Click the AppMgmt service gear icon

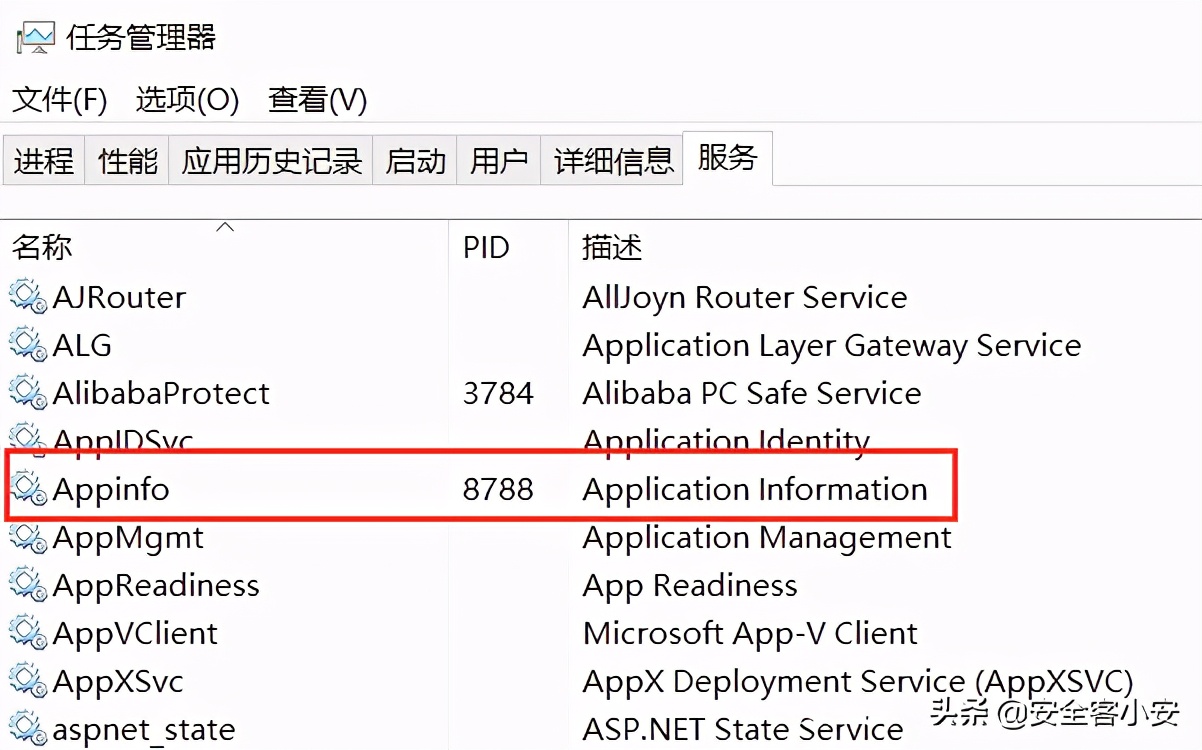pos(25,537)
